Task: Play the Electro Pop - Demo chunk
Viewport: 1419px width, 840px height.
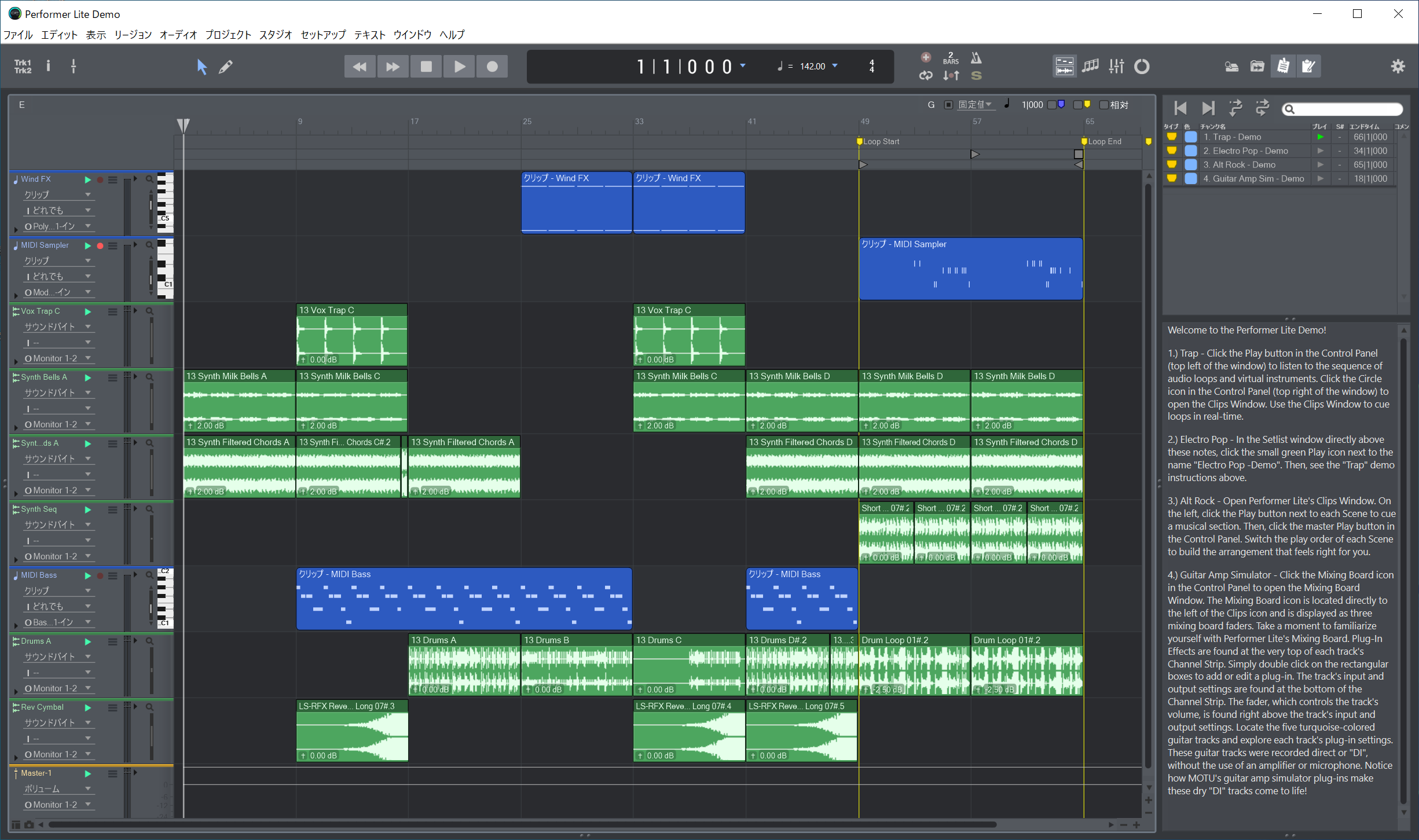Action: [1320, 151]
